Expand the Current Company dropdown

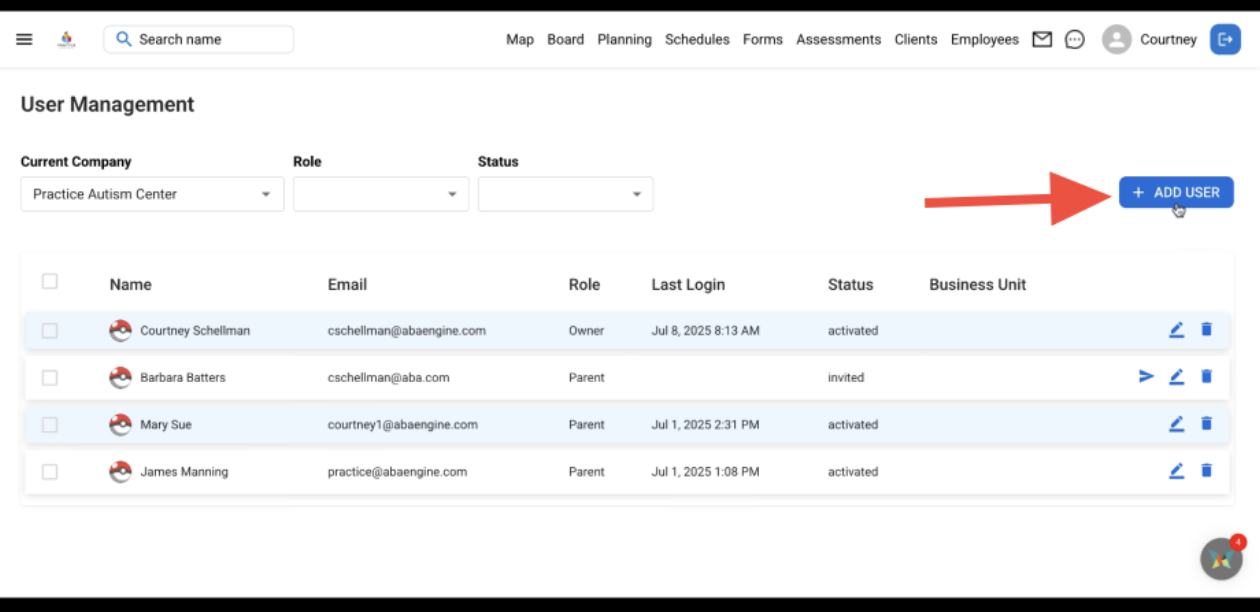coord(152,194)
